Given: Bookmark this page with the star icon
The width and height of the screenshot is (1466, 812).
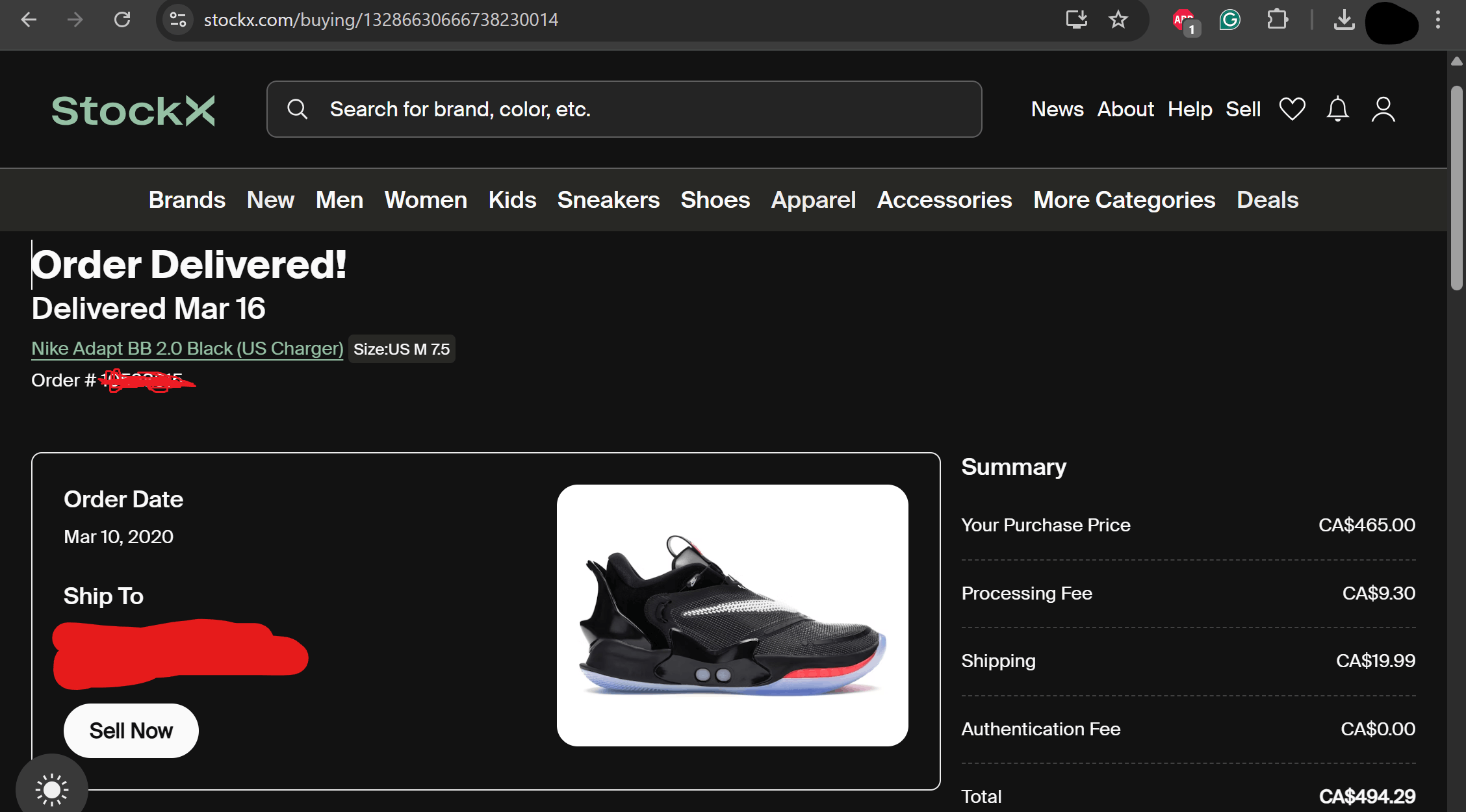Looking at the screenshot, I should 1118,19.
